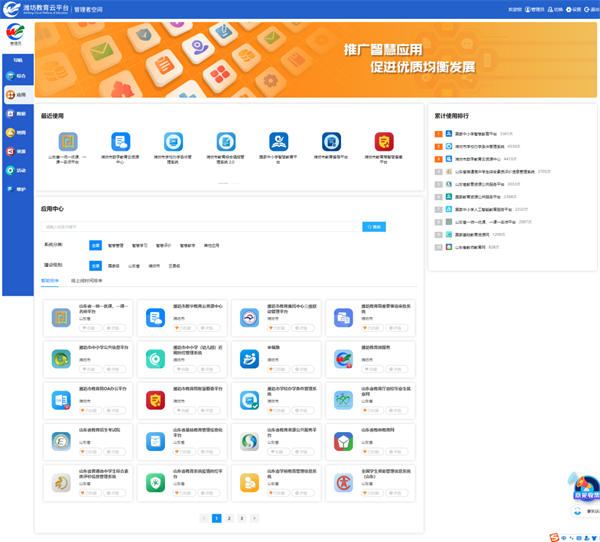The height and width of the screenshot is (542, 600).
Task: Open 综合 in left navigation
Action: tap(18, 76)
